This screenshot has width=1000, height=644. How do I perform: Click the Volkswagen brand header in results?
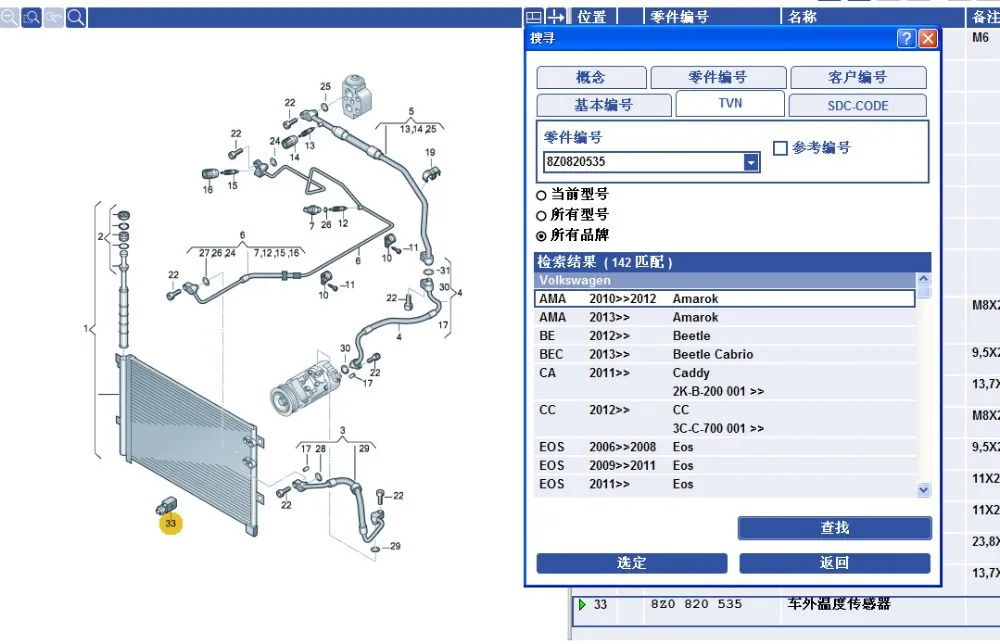[724, 280]
